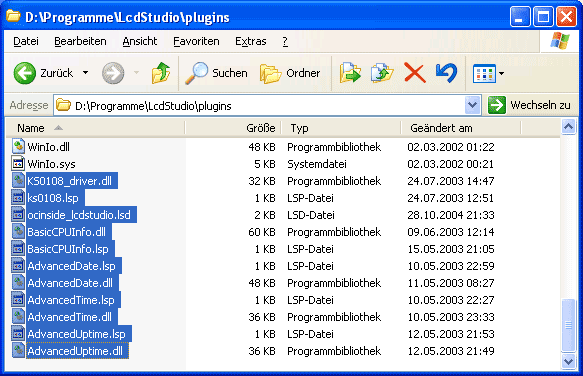Click the green Zurück back arrow icon
The width and height of the screenshot is (583, 376).
pos(25,73)
